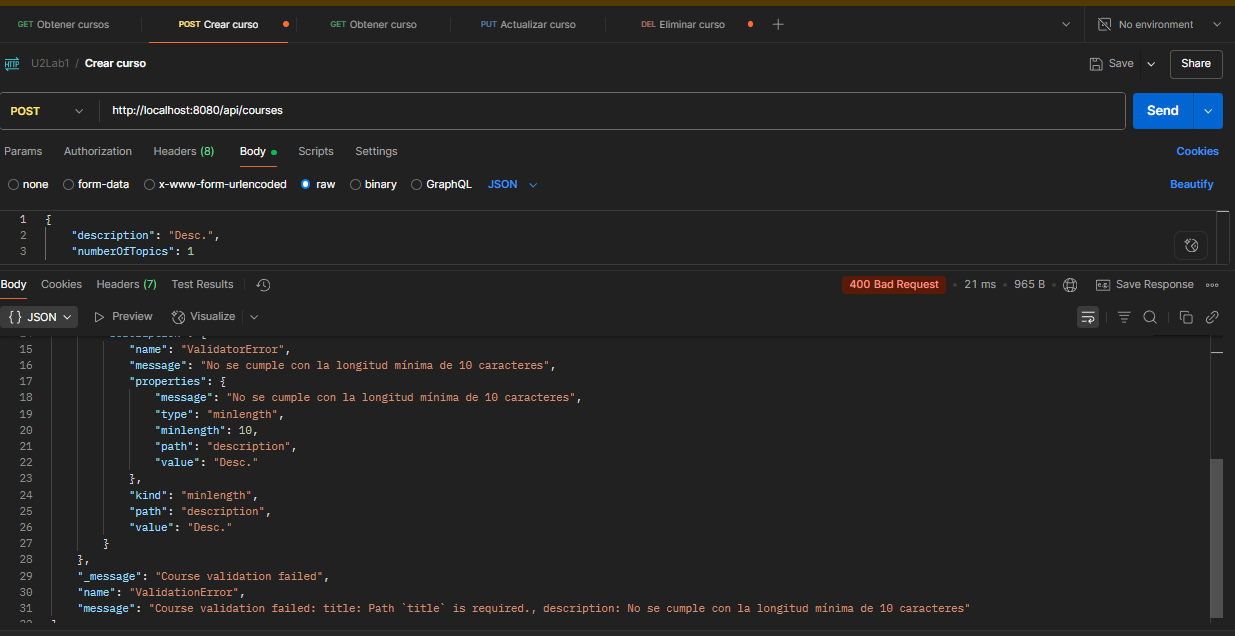
Task: Select the GraphQL body type
Action: 441,184
